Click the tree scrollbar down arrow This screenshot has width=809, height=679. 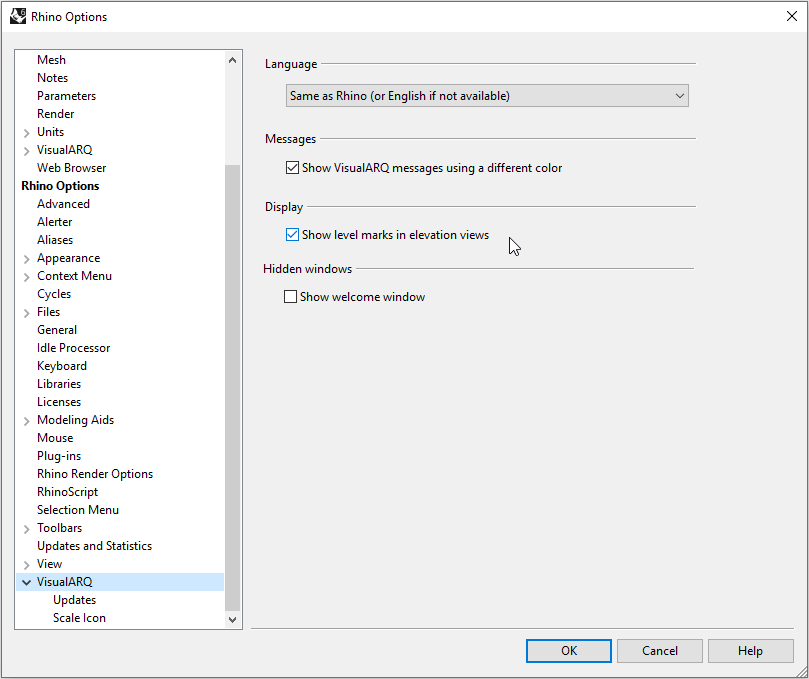click(x=233, y=620)
